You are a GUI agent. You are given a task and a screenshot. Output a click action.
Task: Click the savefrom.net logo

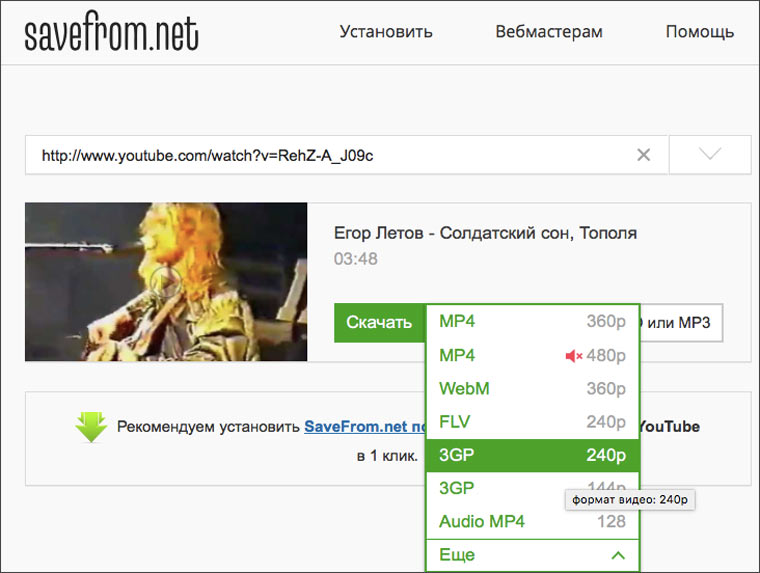pos(111,33)
